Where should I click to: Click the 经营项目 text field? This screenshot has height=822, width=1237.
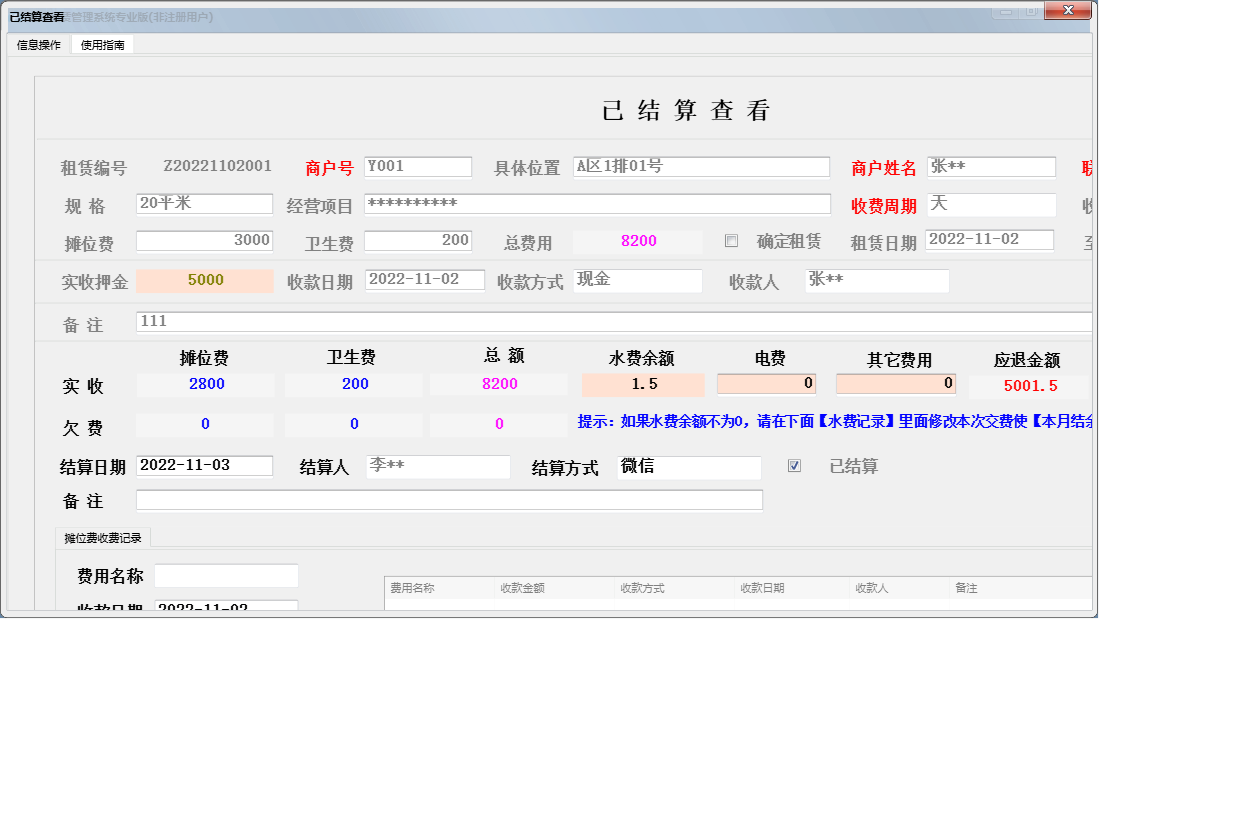597,204
